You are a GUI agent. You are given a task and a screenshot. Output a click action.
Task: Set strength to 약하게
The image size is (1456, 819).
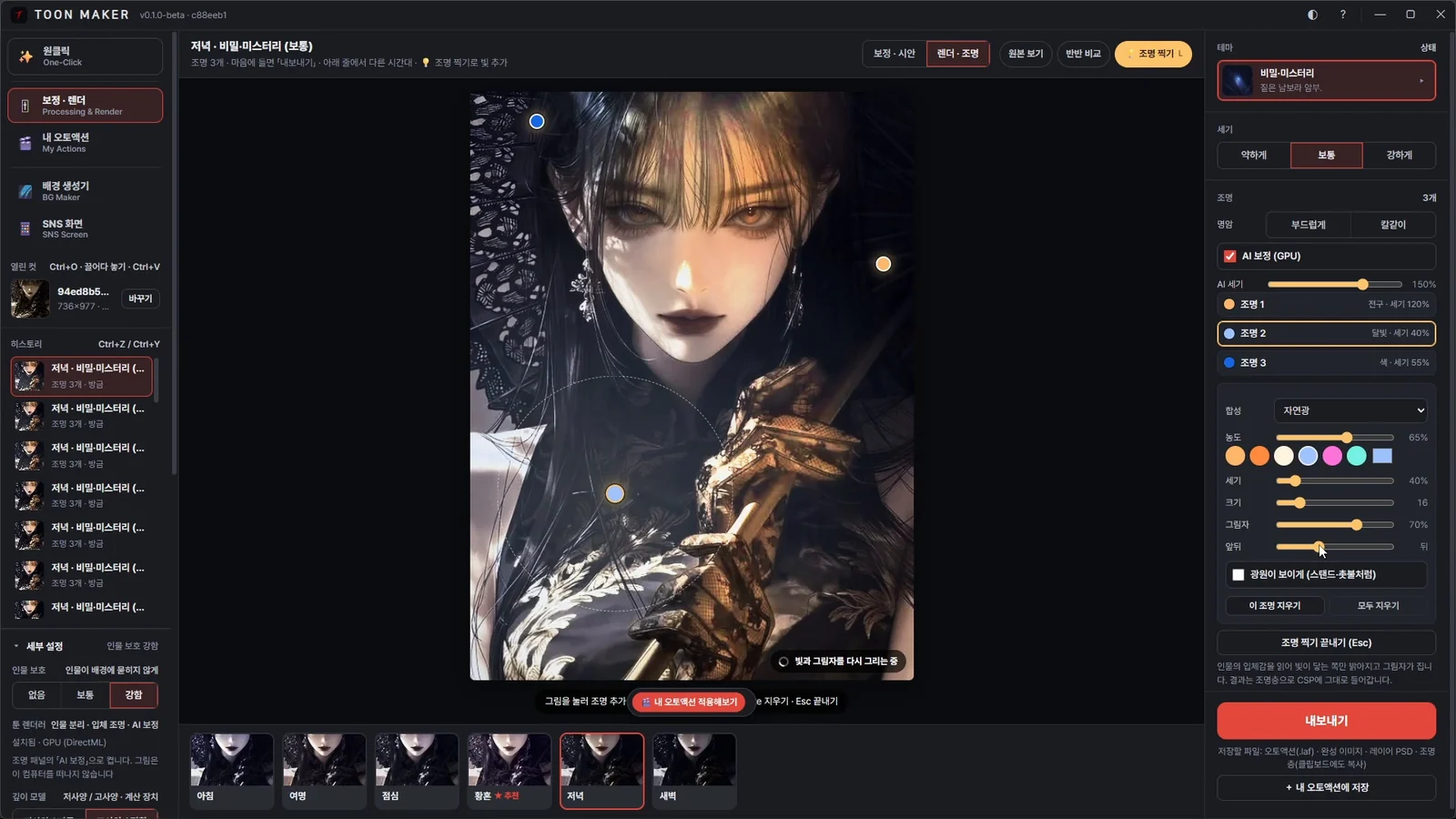(x=1254, y=155)
